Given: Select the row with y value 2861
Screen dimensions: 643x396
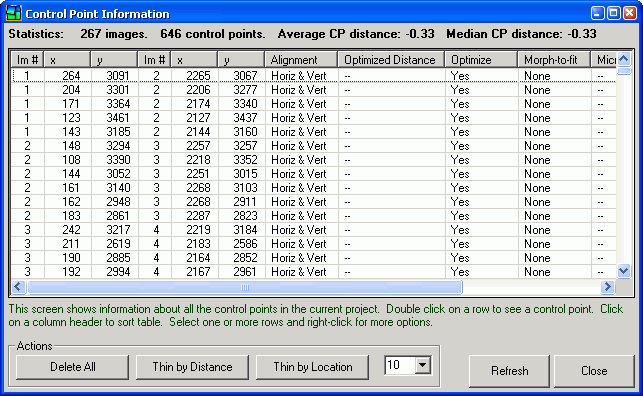Looking at the screenshot, I should click(314, 216).
